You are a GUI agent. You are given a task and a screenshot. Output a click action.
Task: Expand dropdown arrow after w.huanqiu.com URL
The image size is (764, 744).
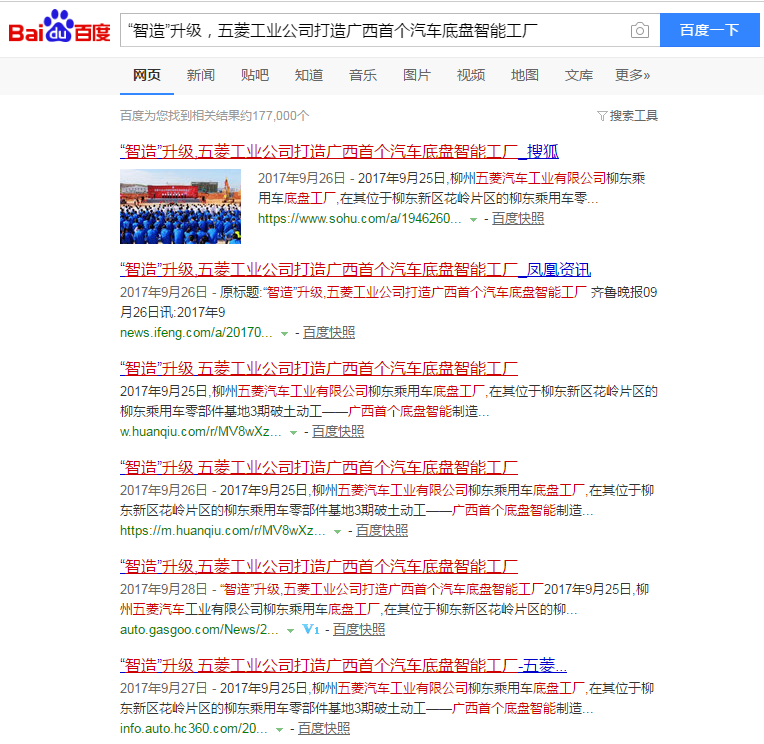click(293, 433)
